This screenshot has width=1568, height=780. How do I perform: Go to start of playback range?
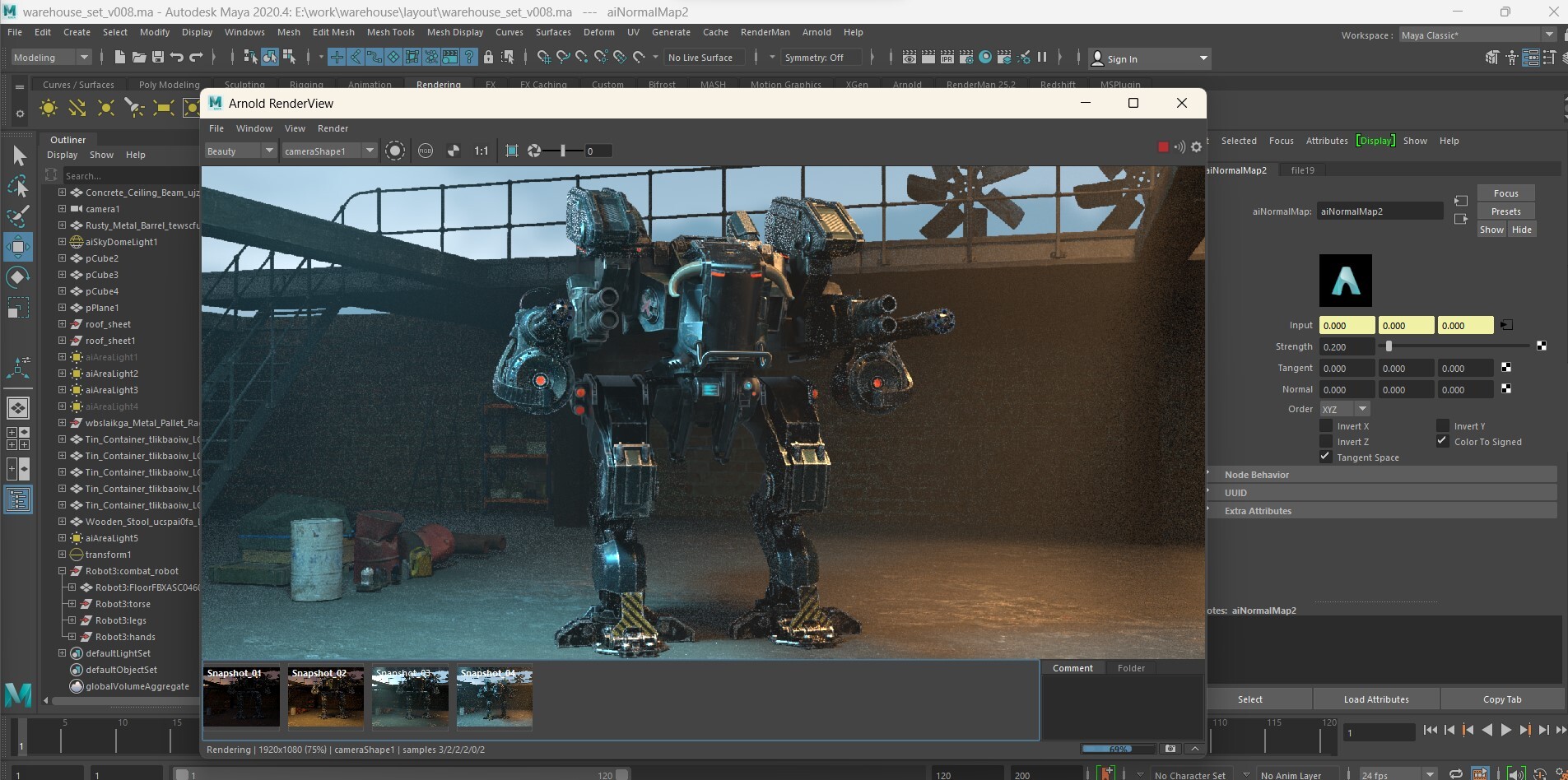(x=1431, y=730)
